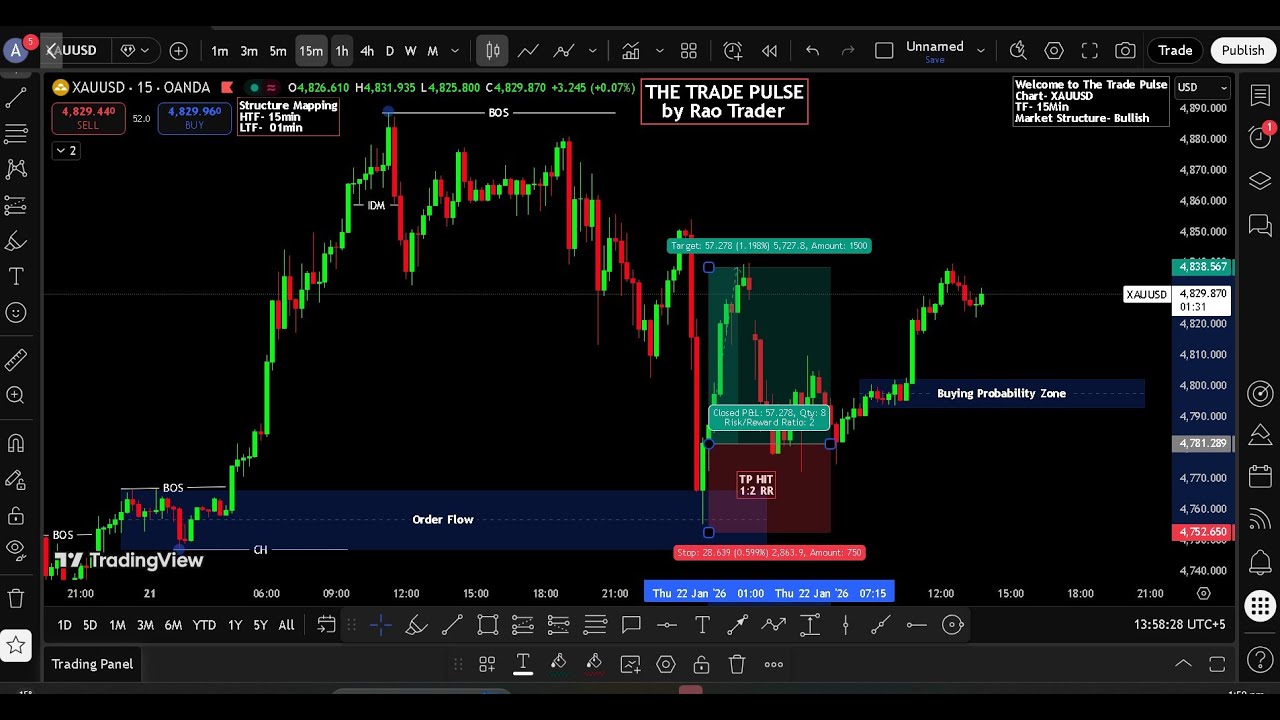The width and height of the screenshot is (1280, 720).
Task: Open text color swatch in floating toolbar
Action: click(x=522, y=664)
